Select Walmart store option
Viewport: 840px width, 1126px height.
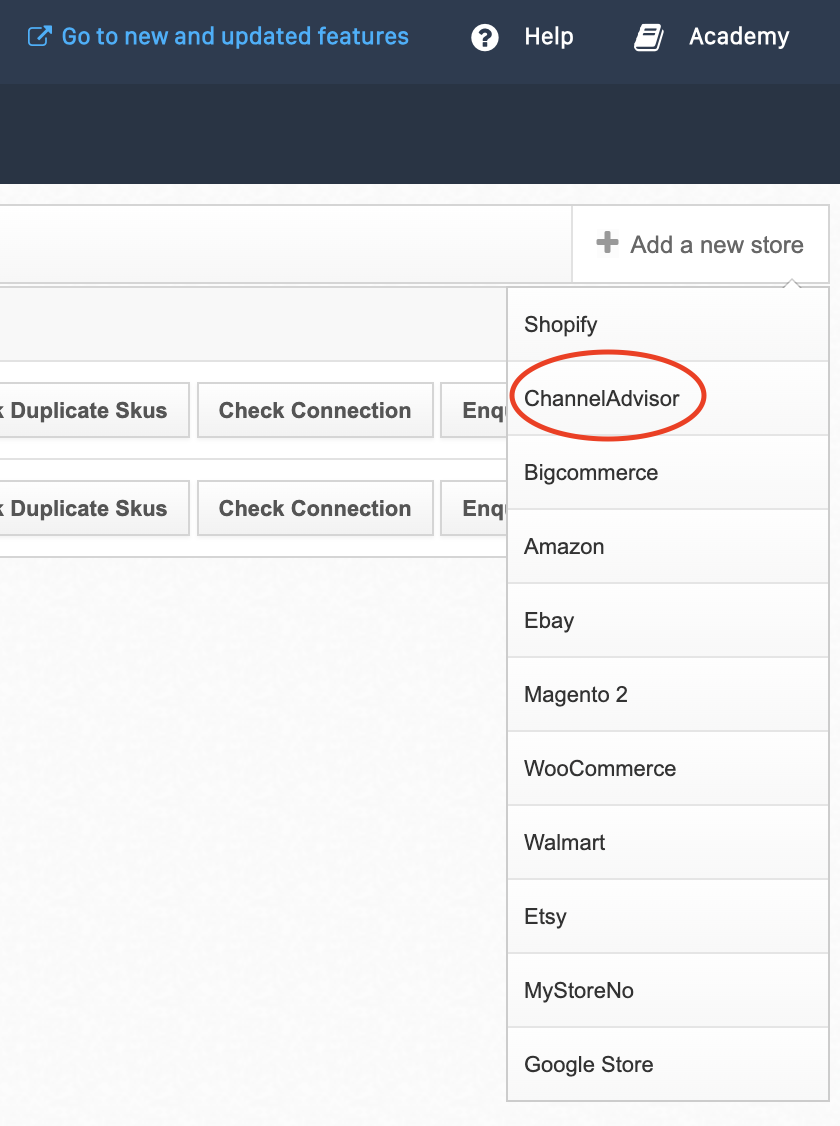(668, 842)
